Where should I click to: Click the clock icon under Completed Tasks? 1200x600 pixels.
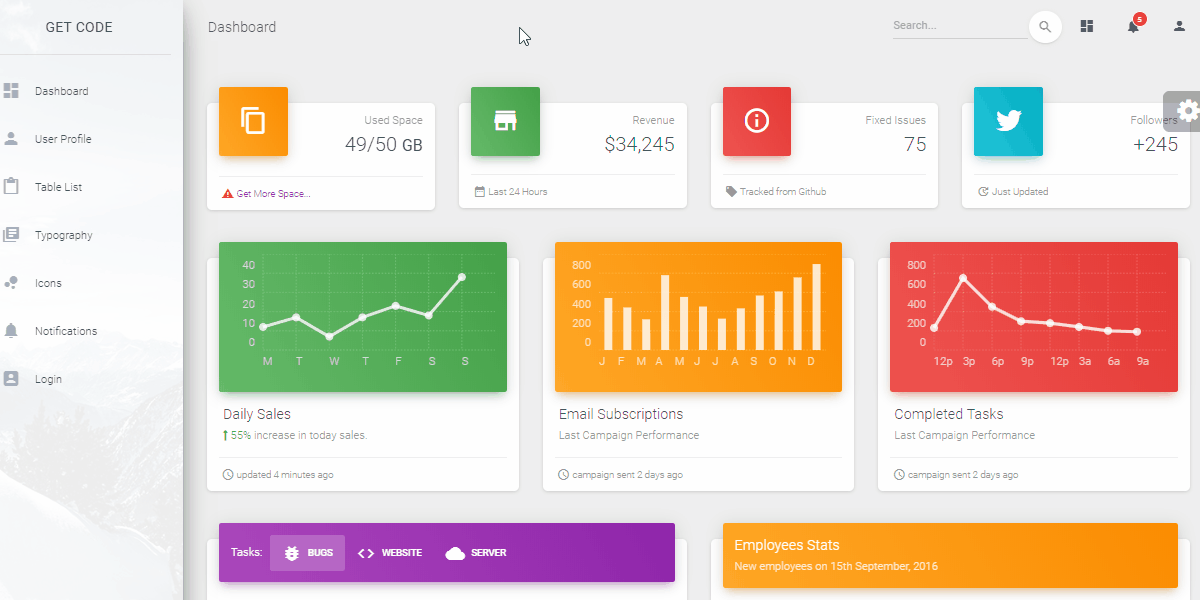[899, 475]
